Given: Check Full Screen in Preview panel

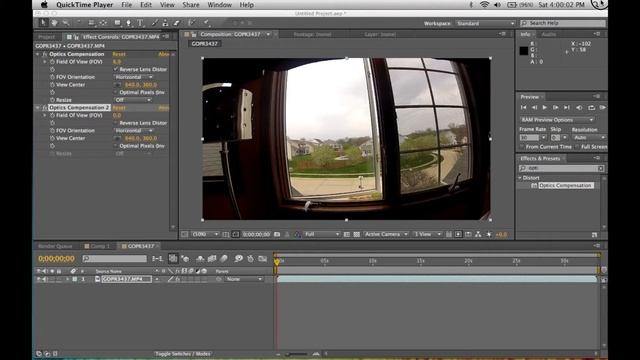Looking at the screenshot, I should pos(577,147).
